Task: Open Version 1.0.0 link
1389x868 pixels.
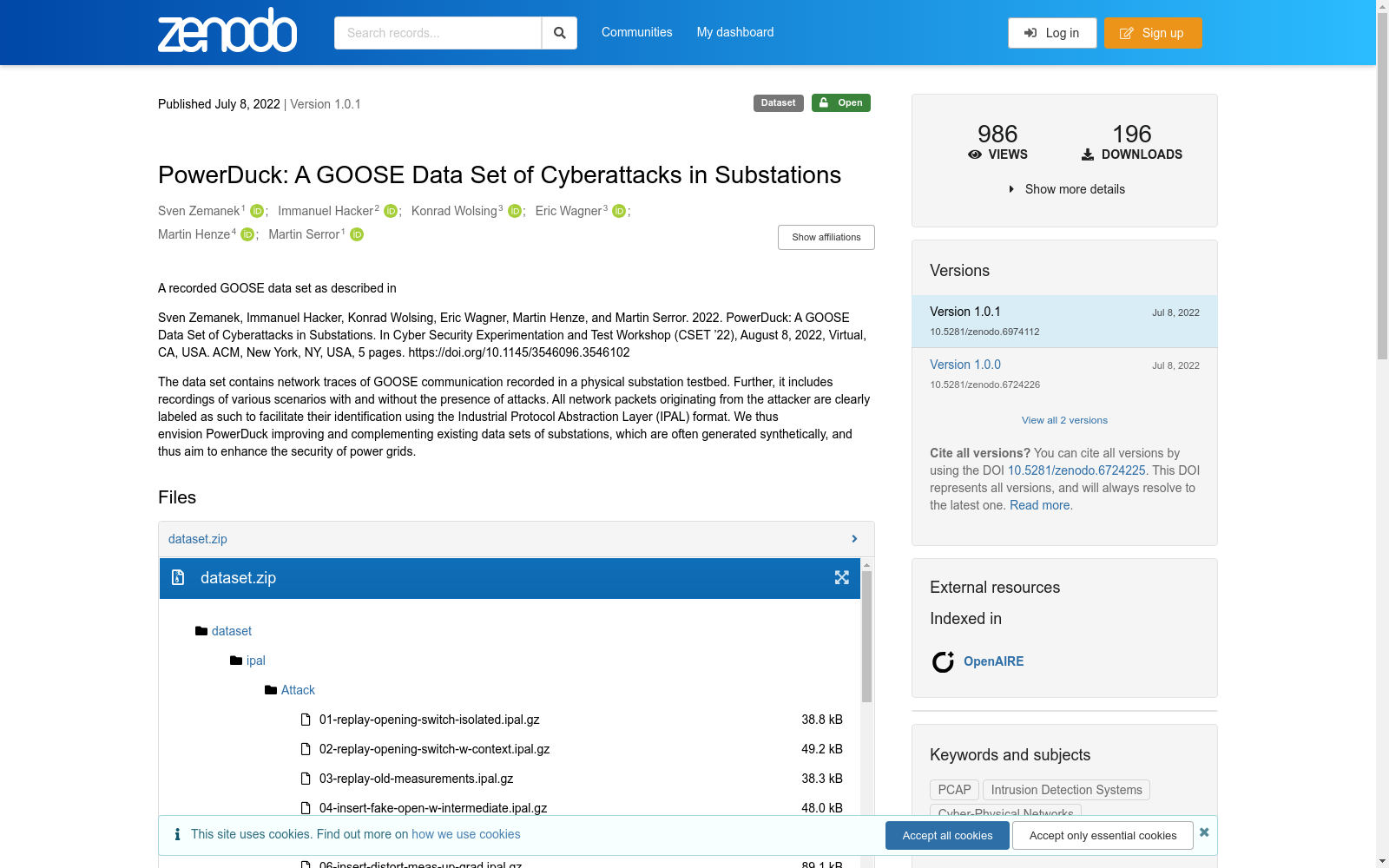Action: click(x=965, y=365)
